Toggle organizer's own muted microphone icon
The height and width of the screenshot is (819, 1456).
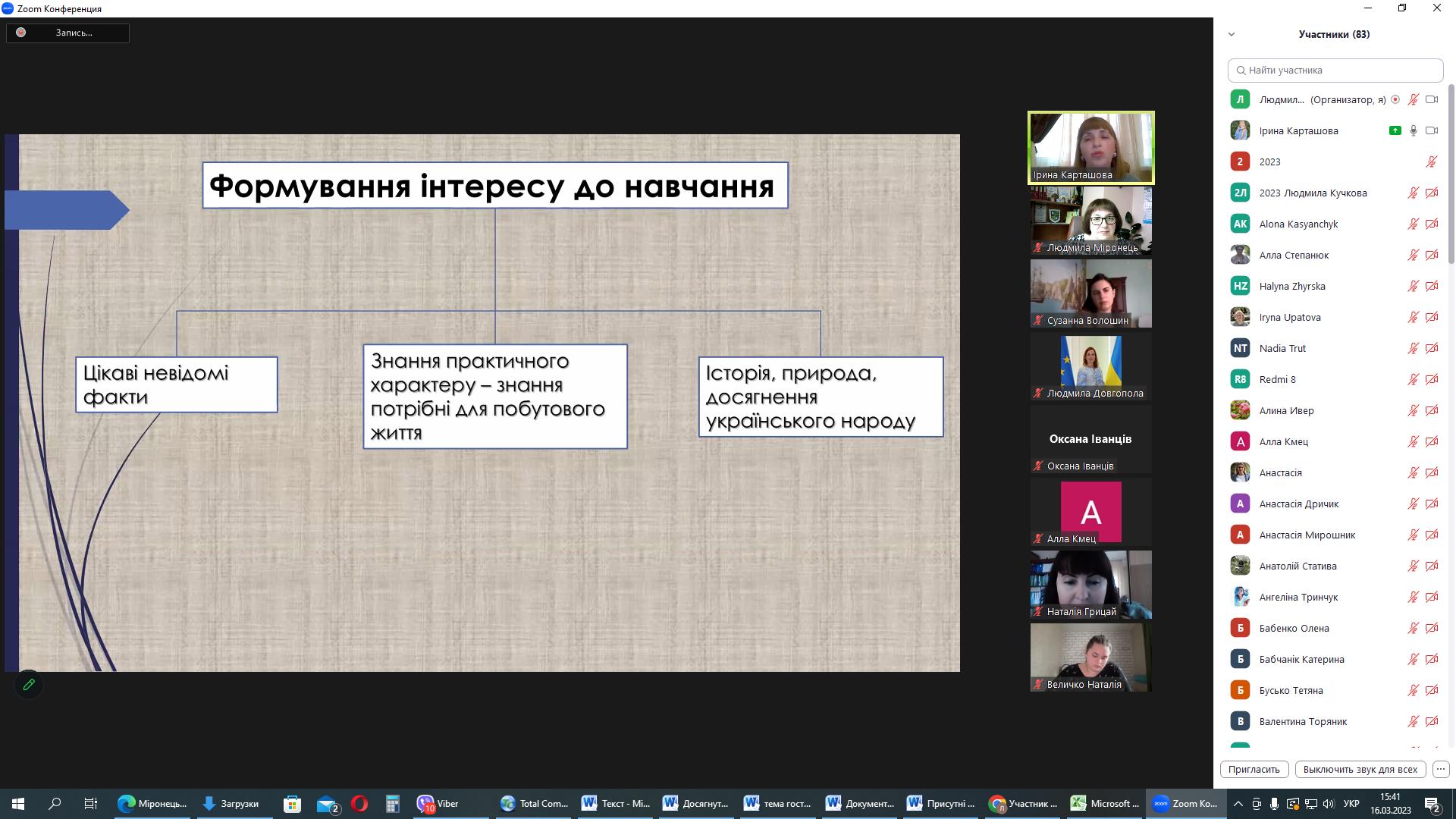[x=1414, y=99]
